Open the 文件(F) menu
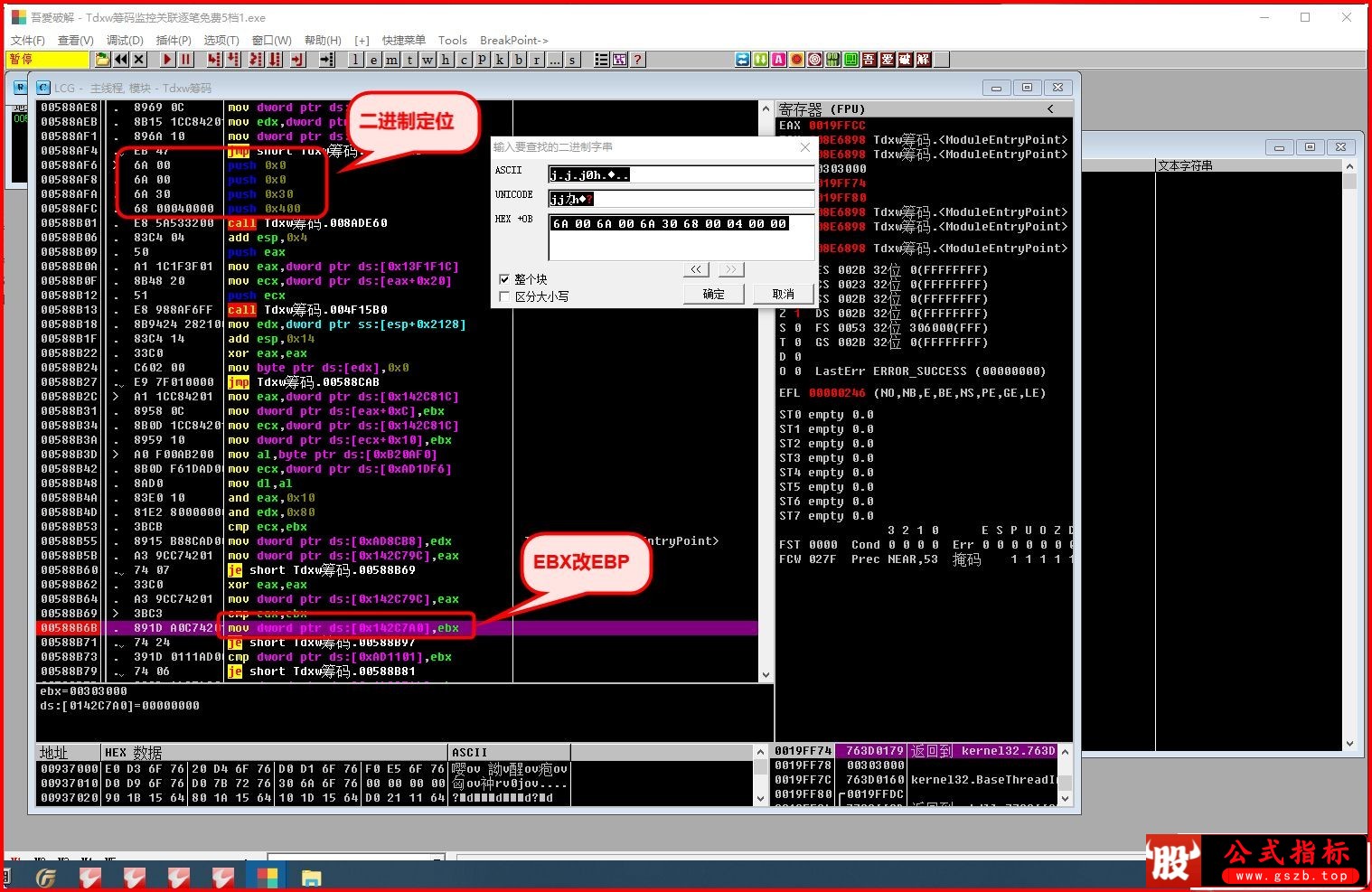Image resolution: width=1372 pixels, height=892 pixels. click(27, 41)
